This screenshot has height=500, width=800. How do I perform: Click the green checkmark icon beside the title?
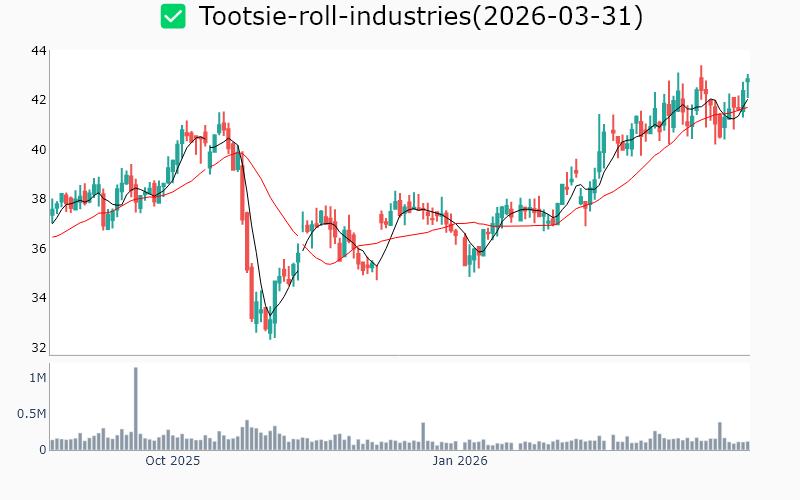pos(173,17)
